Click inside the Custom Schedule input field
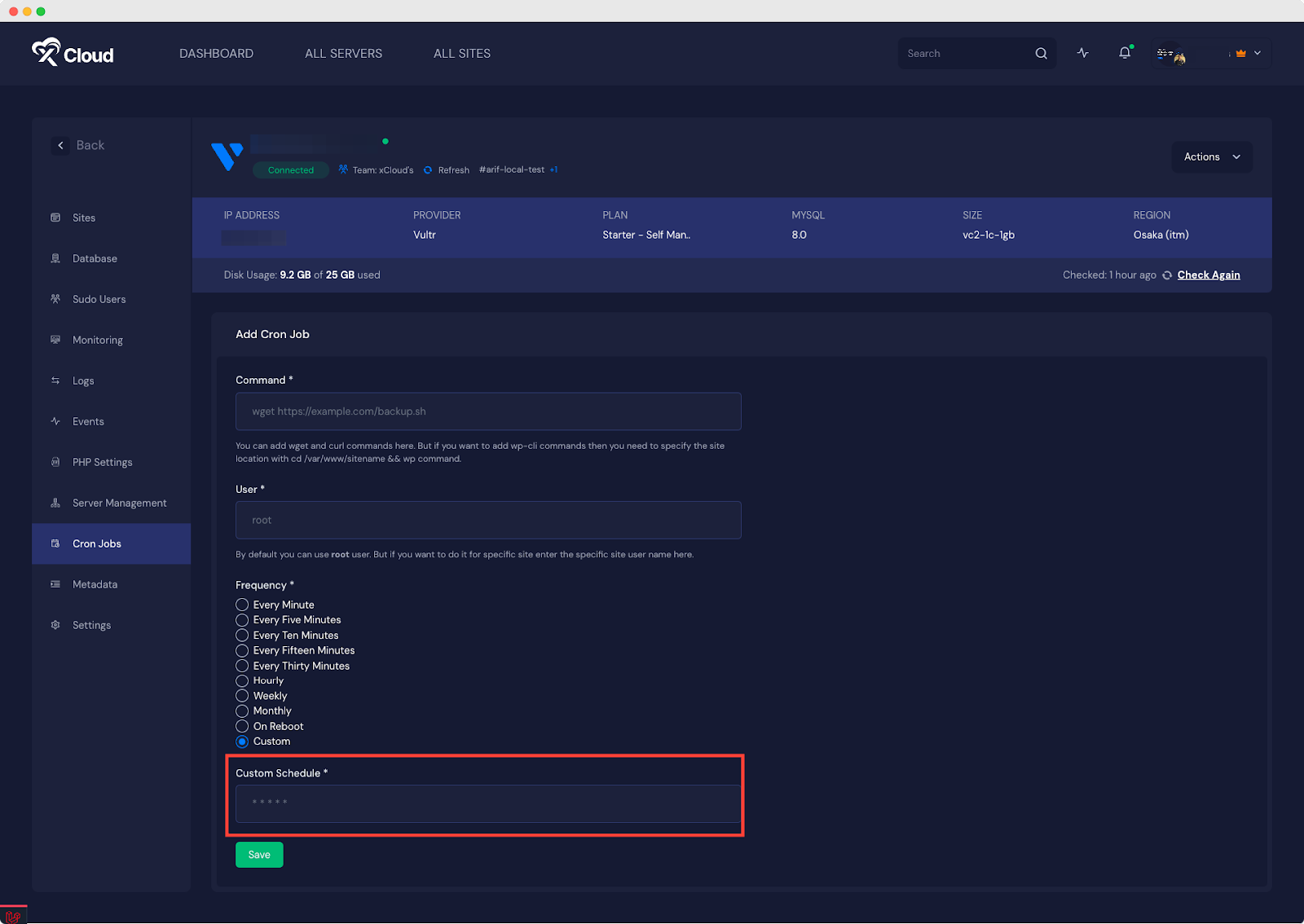The height and width of the screenshot is (924, 1304). click(x=487, y=804)
